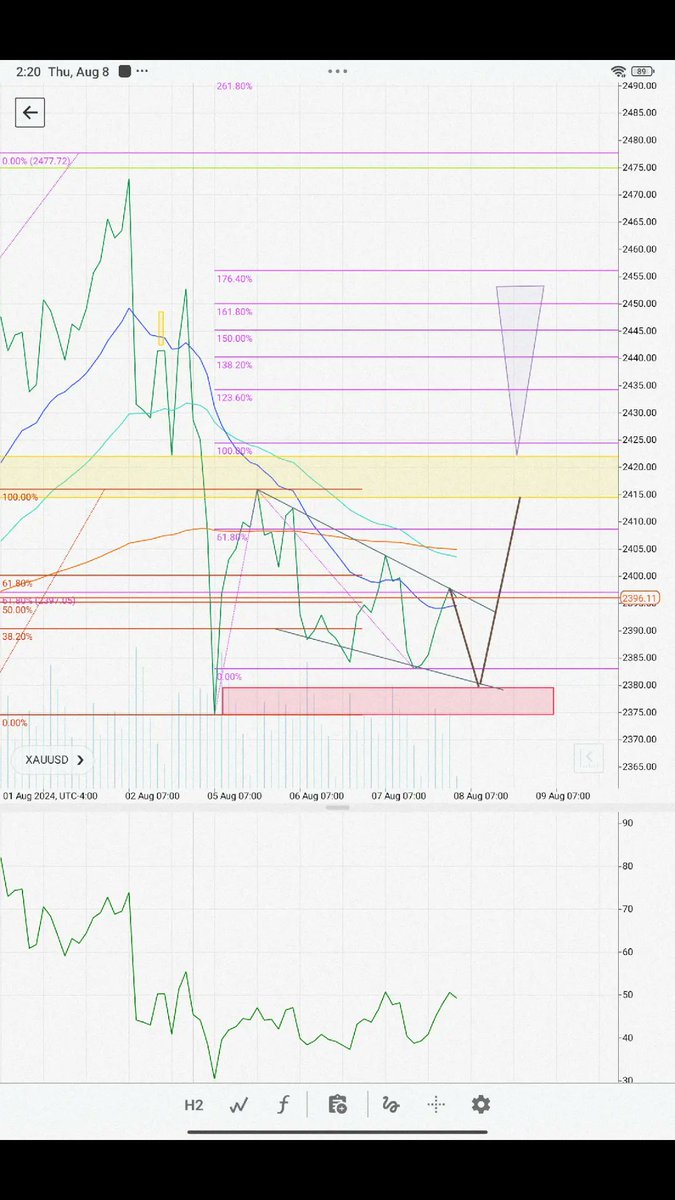Tap the 123.60% Fibonacci level label
This screenshot has width=675, height=1200.
(x=235, y=398)
